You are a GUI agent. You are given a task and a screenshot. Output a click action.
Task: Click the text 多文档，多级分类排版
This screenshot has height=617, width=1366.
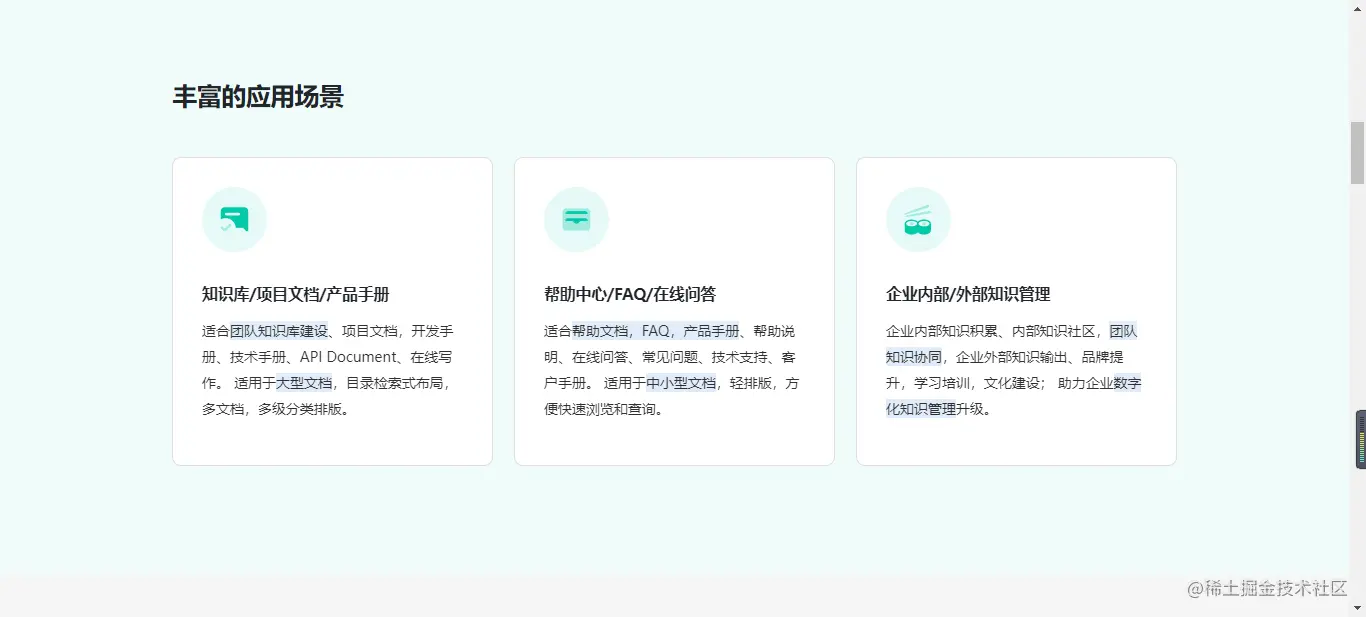coord(272,409)
